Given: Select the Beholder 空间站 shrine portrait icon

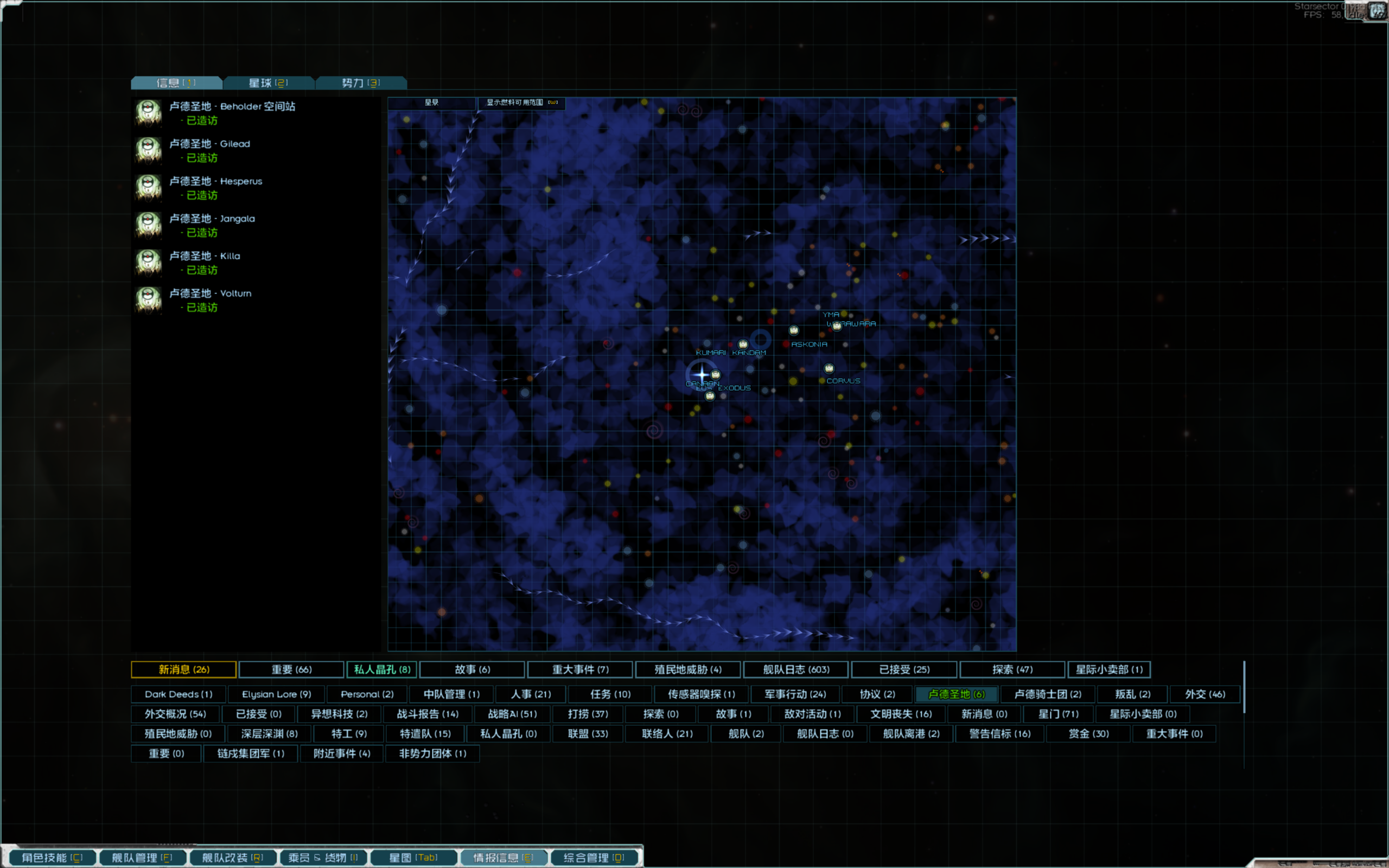Looking at the screenshot, I should (x=148, y=112).
